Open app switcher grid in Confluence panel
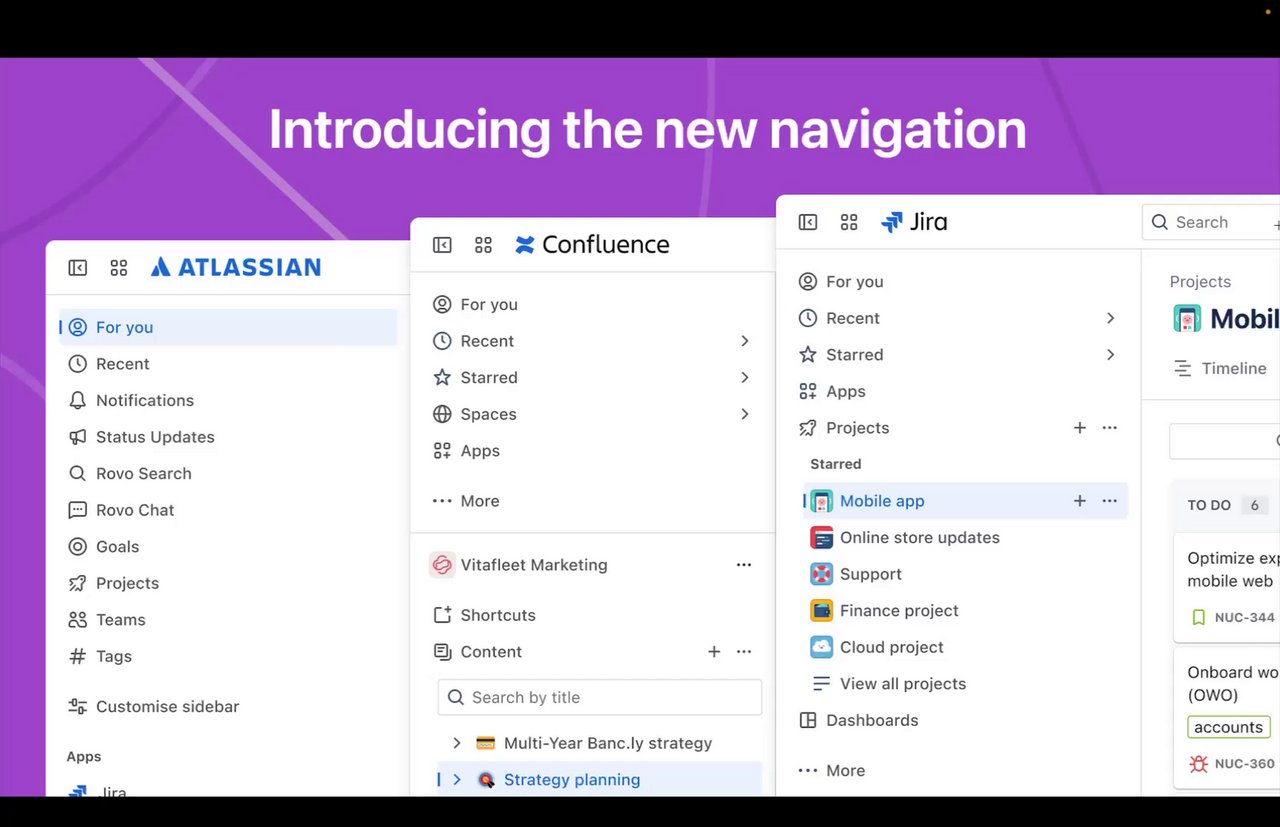 (x=484, y=245)
